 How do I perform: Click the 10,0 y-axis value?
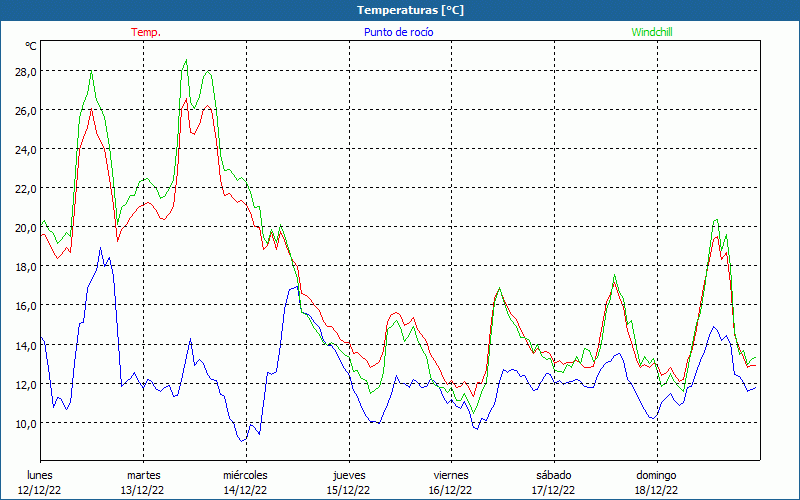click(26, 423)
